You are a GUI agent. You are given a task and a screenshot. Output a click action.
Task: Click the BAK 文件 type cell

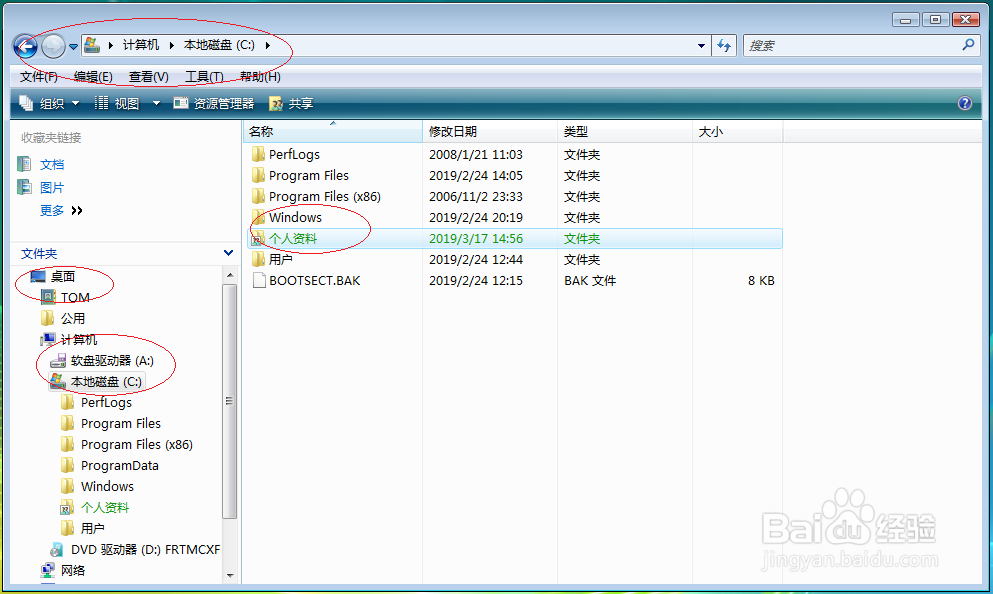coord(590,281)
